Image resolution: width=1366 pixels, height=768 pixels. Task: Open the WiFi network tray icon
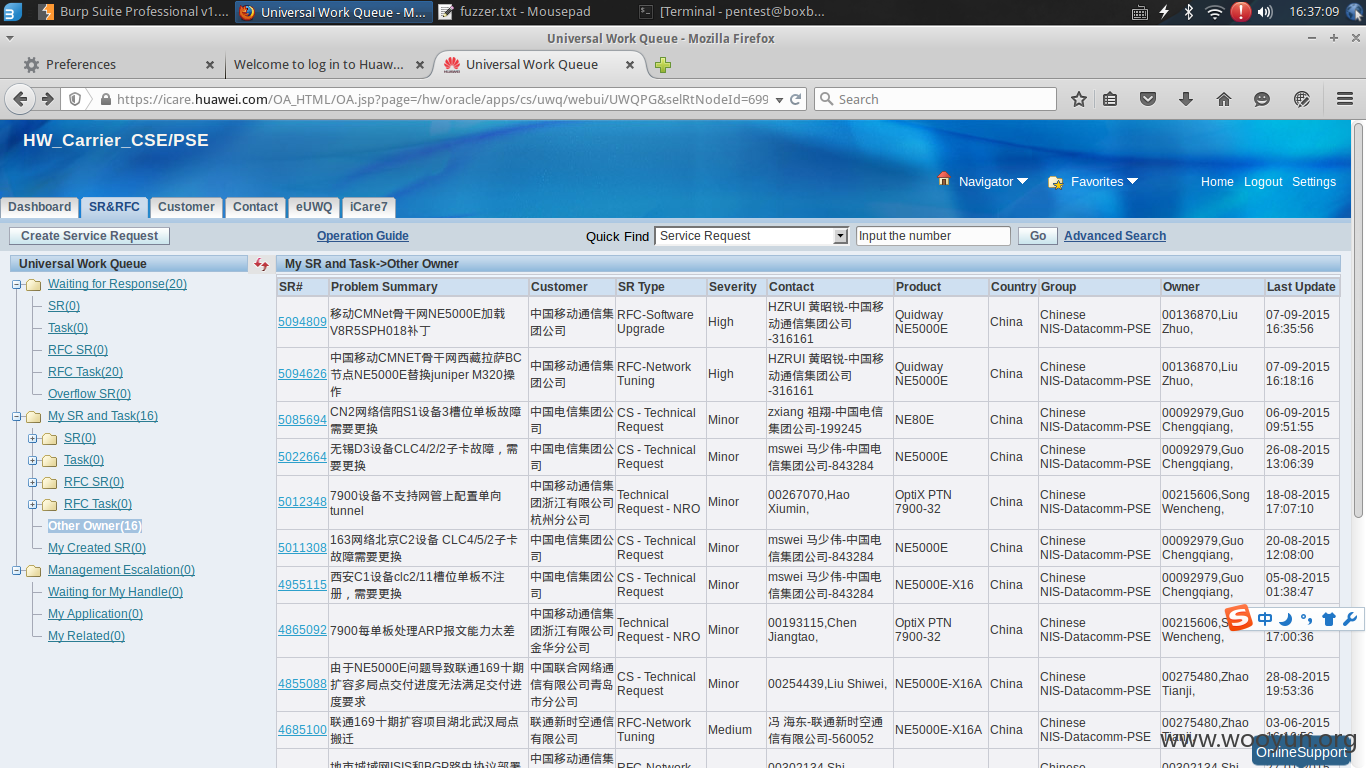(x=1214, y=12)
